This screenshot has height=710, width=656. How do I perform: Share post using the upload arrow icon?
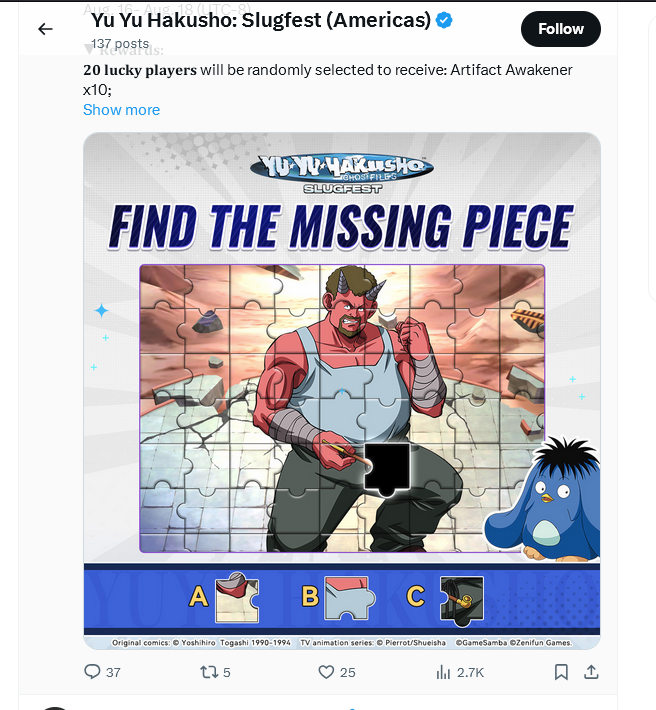pyautogui.click(x=591, y=672)
